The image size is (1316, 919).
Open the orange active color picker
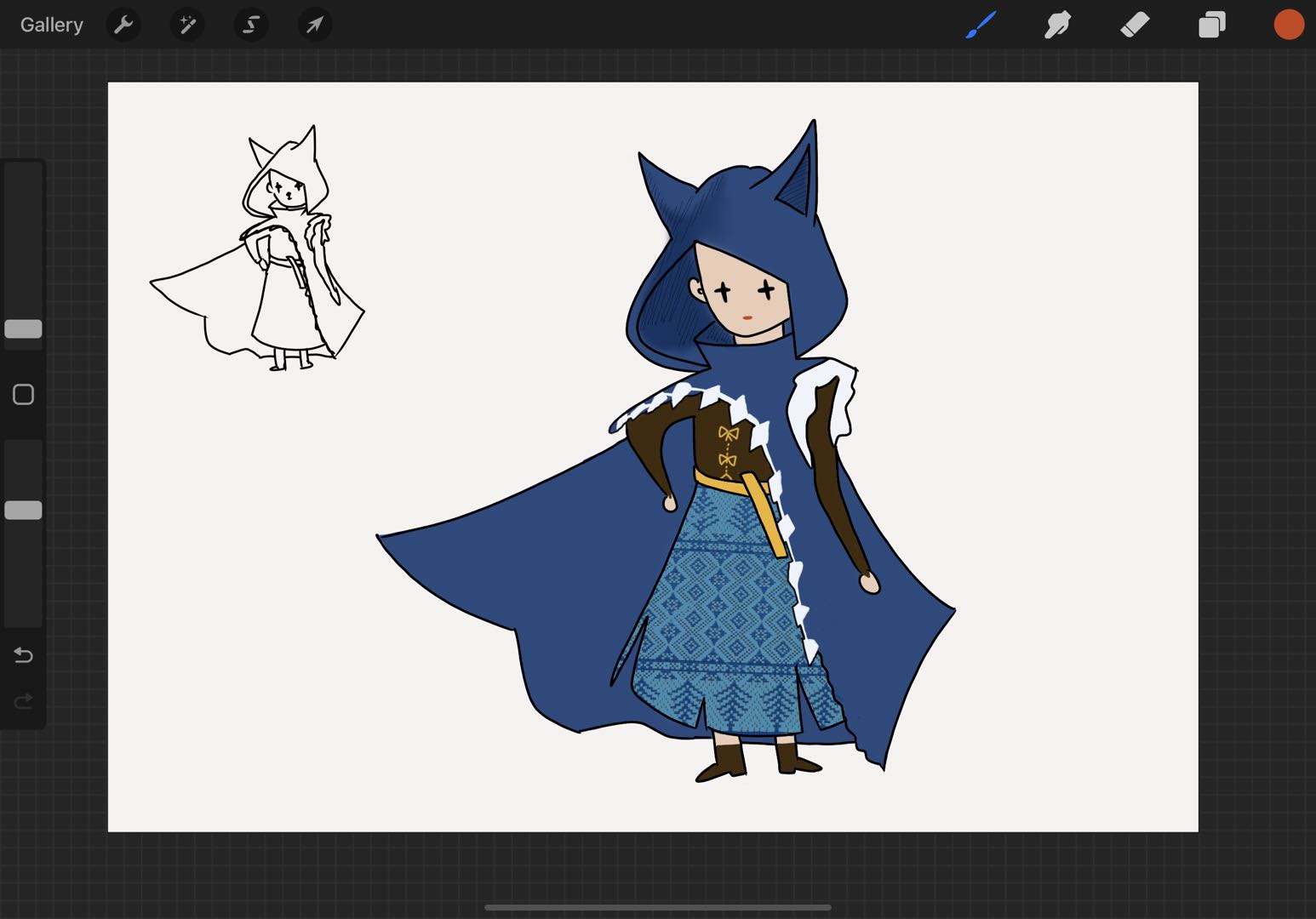coord(1289,25)
